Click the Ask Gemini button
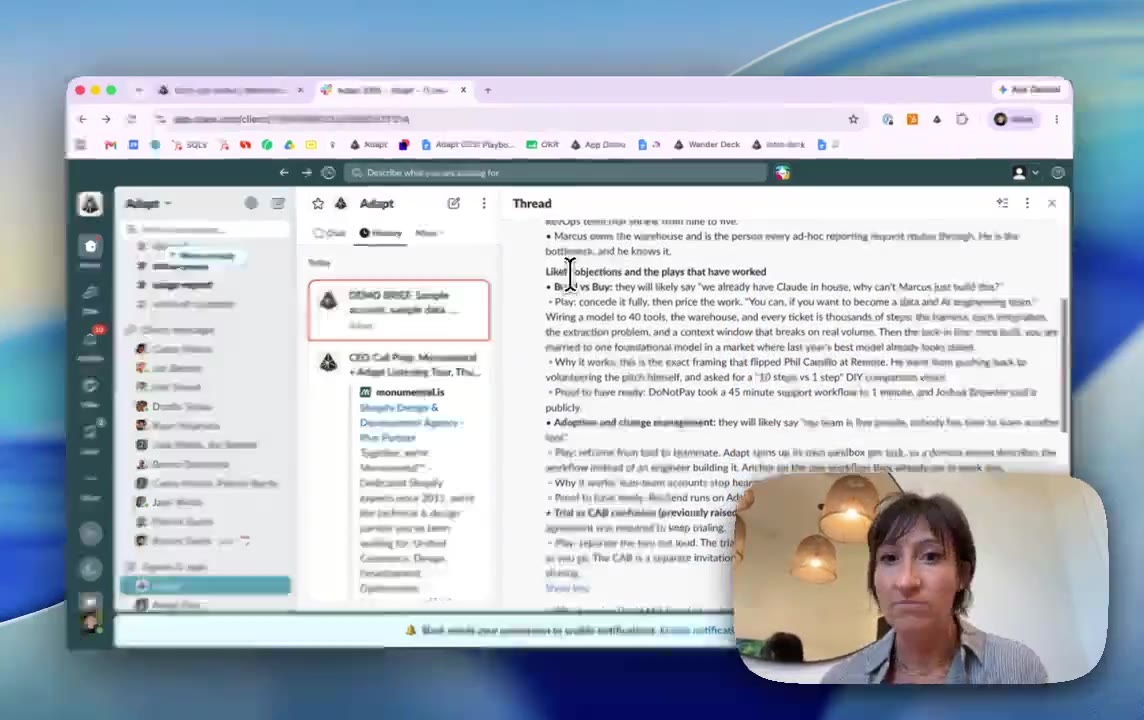Viewport: 1144px width, 720px height. point(1029,89)
